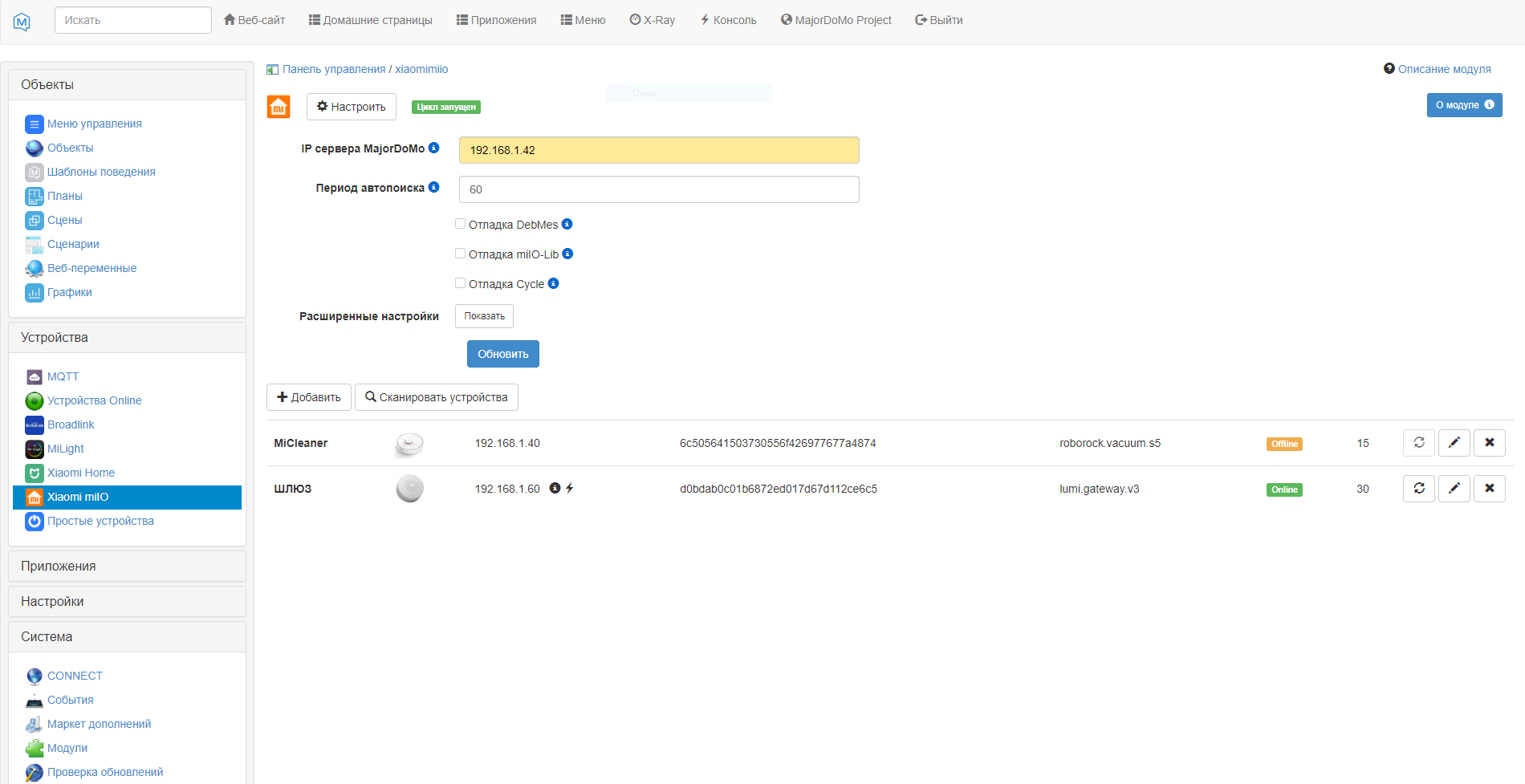Click the Сценарии sidebar icon
This screenshot has width=1525, height=784.
coord(35,244)
